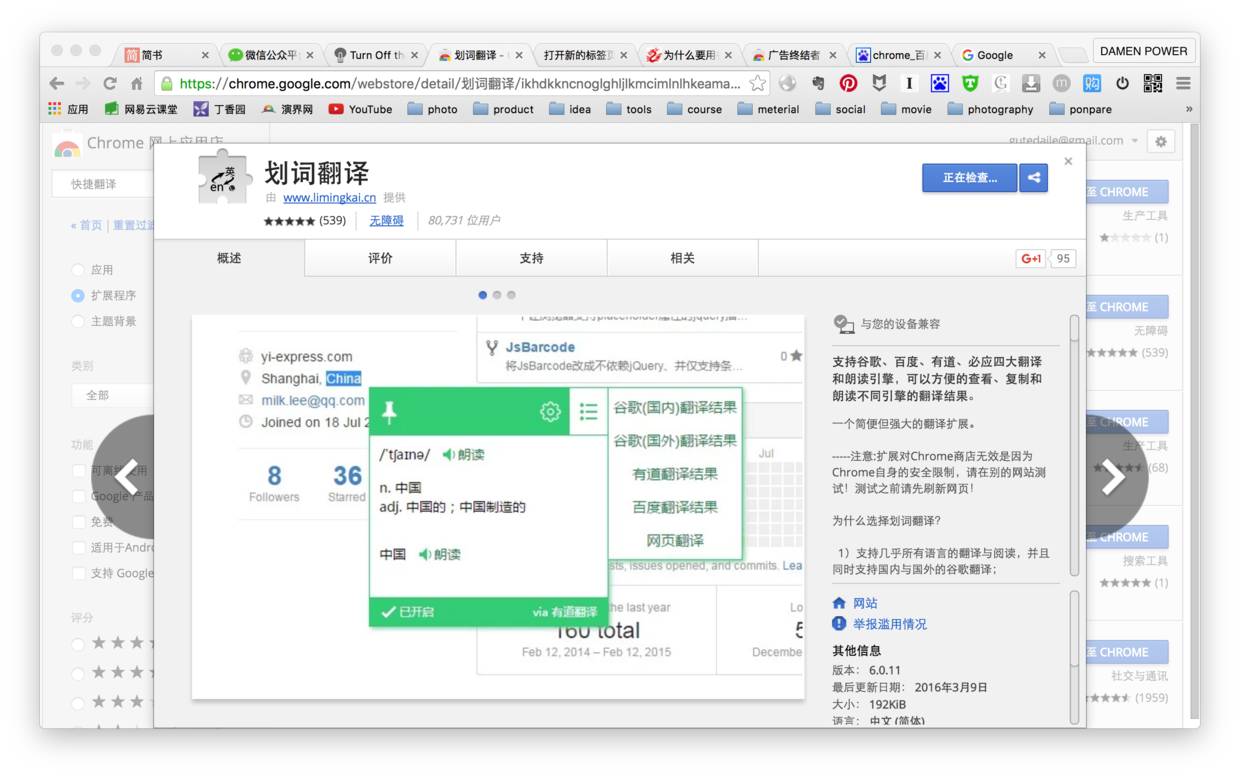Click the Pinterest extension icon
The image size is (1240, 776).
click(x=848, y=83)
